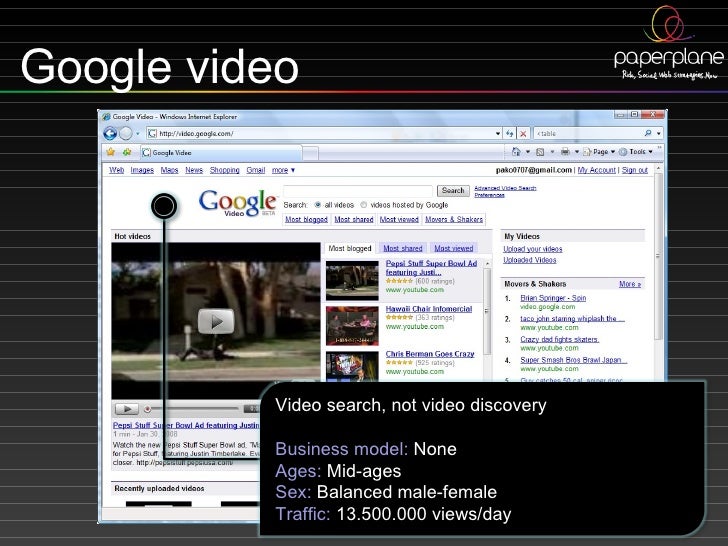Viewport: 728px width, 546px height.
Task: Open 'Movers & Shakers' link below search
Action: (454, 219)
